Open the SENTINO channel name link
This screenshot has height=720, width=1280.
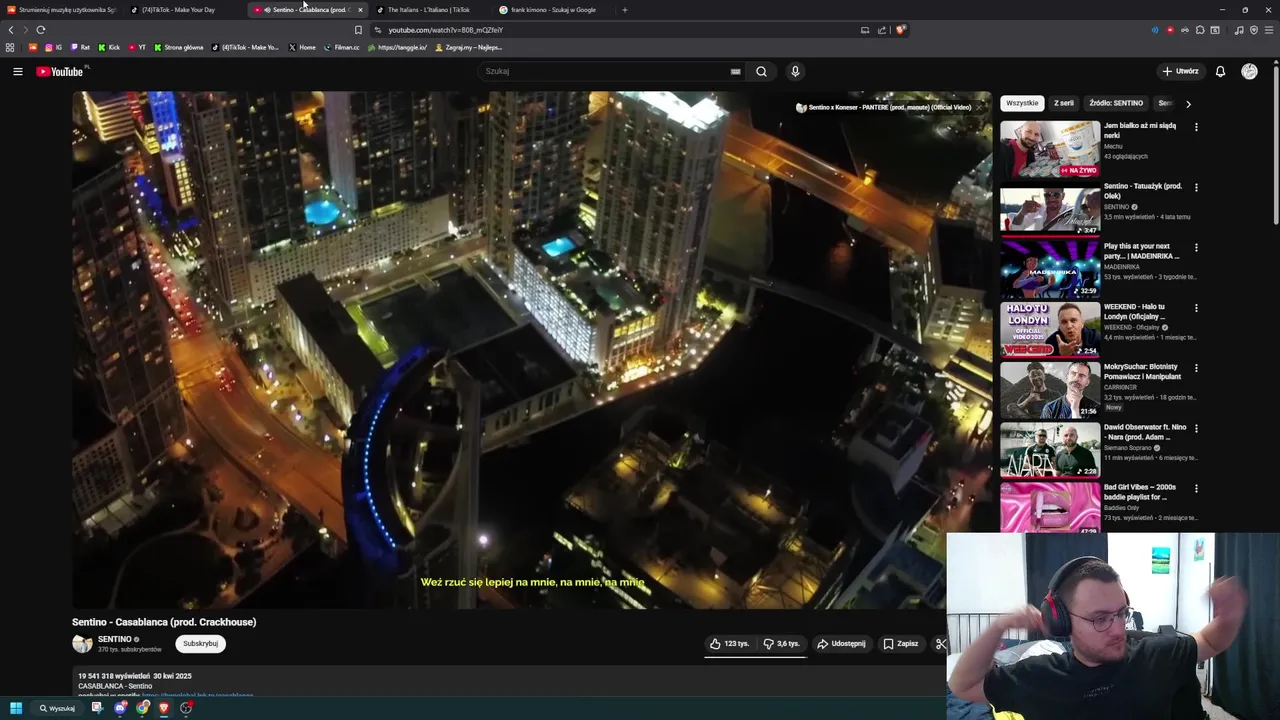click(x=115, y=639)
